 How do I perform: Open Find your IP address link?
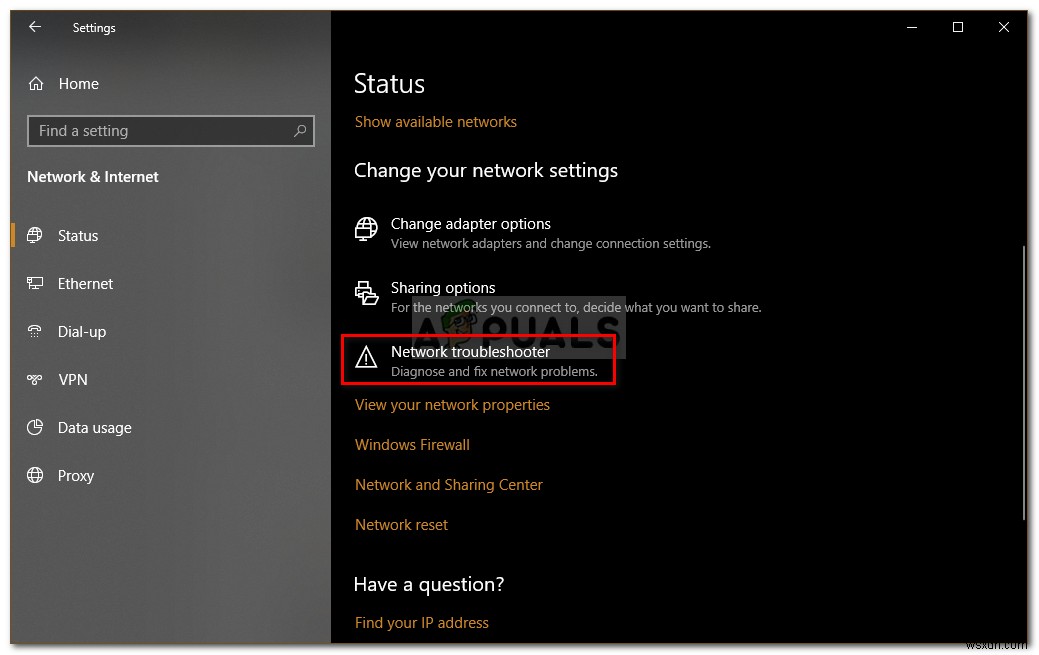pyautogui.click(x=422, y=623)
